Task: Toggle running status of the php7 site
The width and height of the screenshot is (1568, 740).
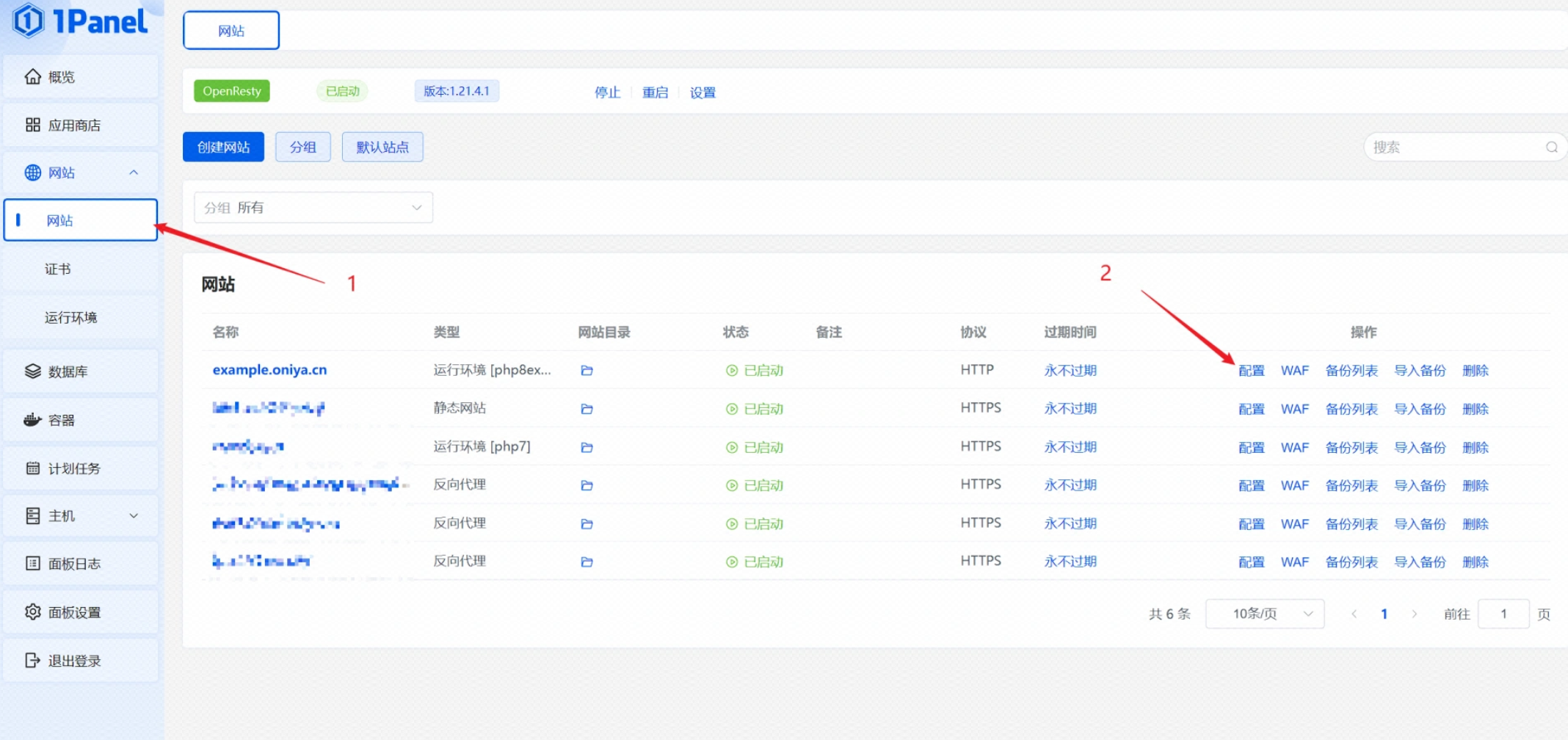Action: (x=755, y=447)
